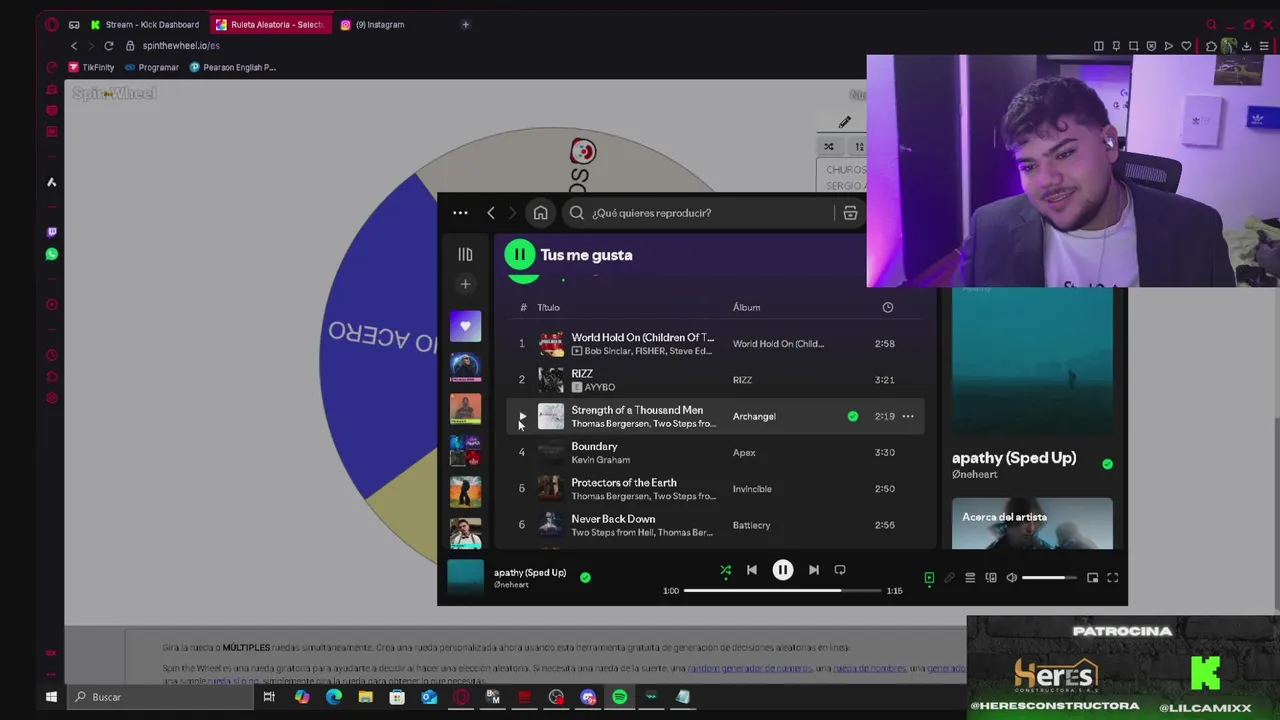Go back in Spotify navigation

click(x=491, y=213)
